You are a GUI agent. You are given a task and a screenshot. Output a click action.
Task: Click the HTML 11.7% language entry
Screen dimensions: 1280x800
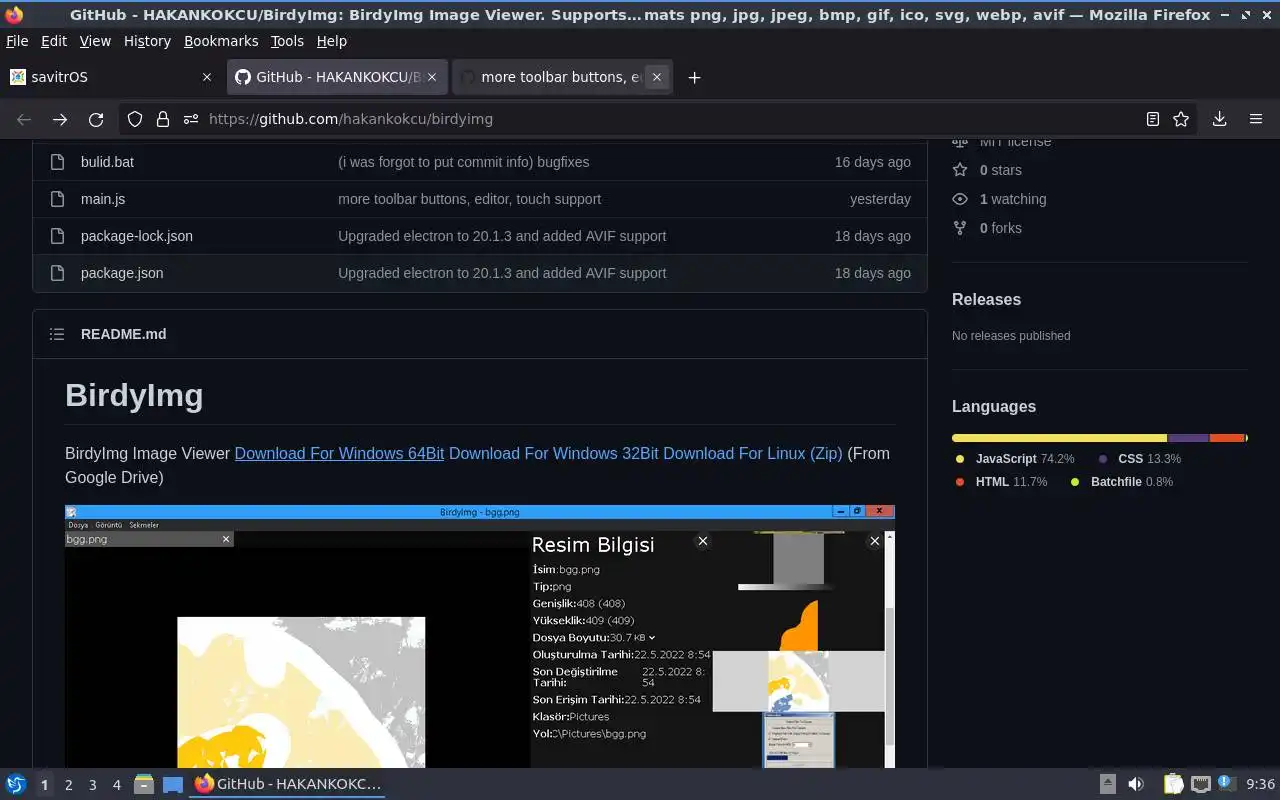coord(1001,482)
